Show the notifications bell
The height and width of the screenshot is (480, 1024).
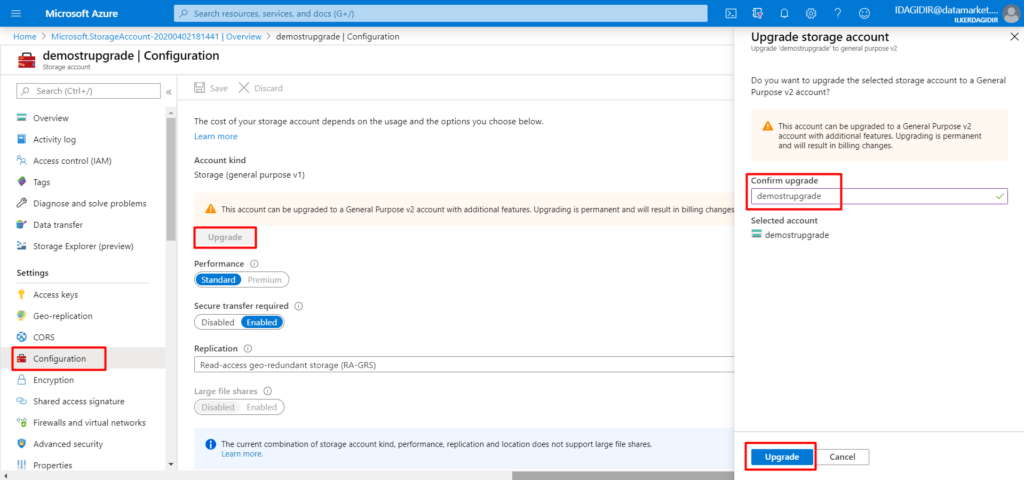click(784, 13)
